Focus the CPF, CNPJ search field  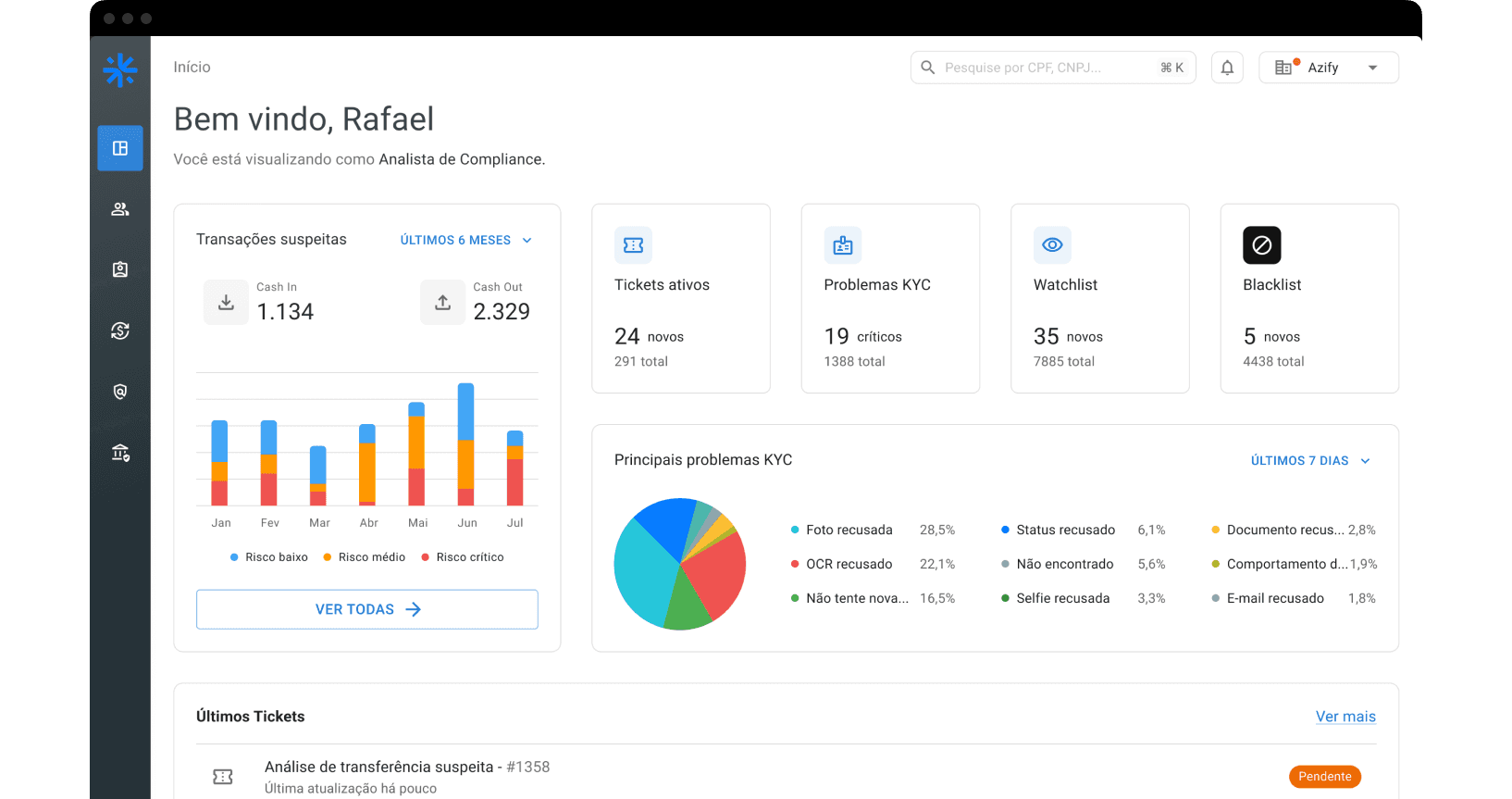pyautogui.click(x=1053, y=68)
